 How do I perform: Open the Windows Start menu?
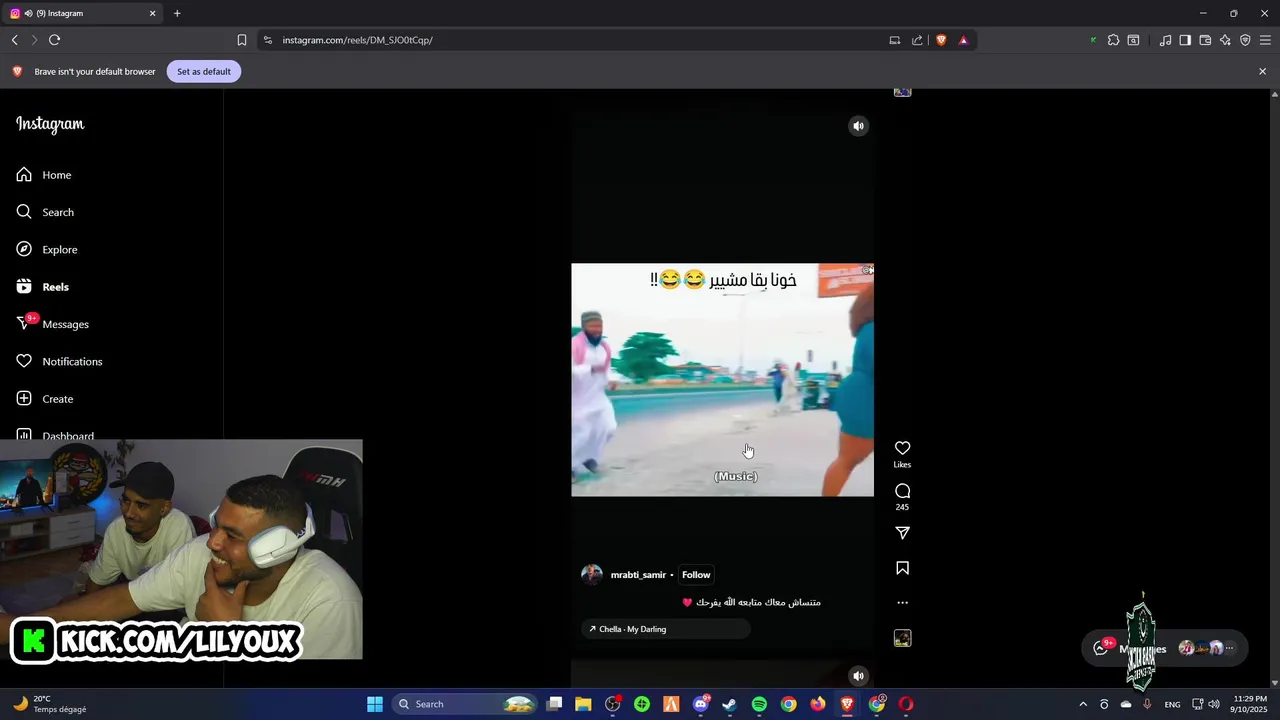375,704
